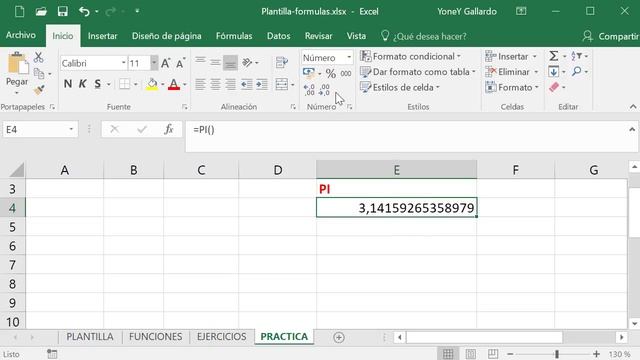Screen dimensions: 640x360
Task: Toggle italic K formatting
Action: [x=82, y=84]
